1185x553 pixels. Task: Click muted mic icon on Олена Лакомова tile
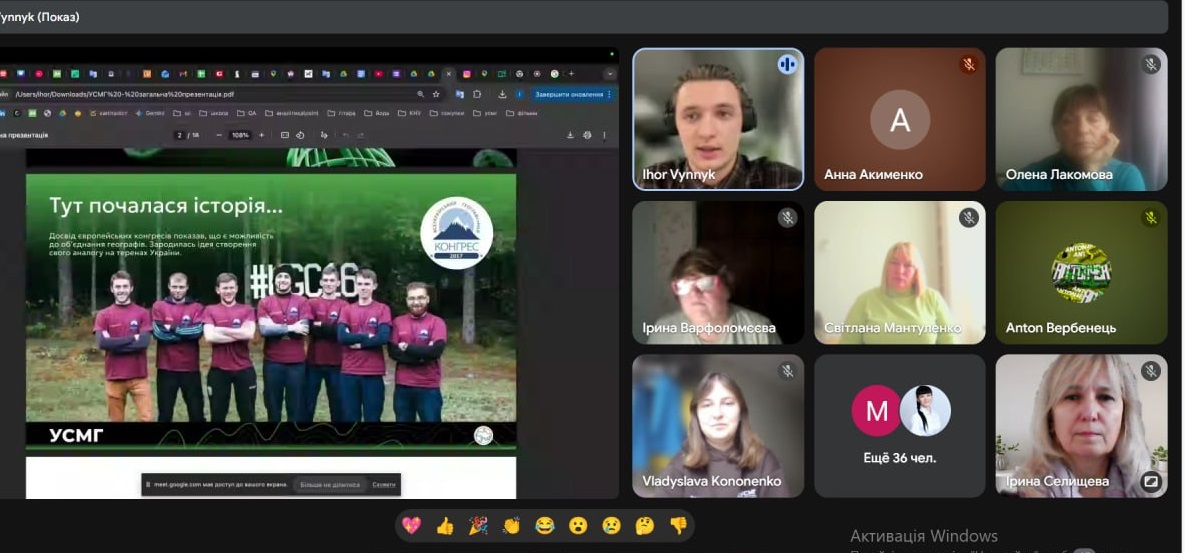click(x=1151, y=65)
